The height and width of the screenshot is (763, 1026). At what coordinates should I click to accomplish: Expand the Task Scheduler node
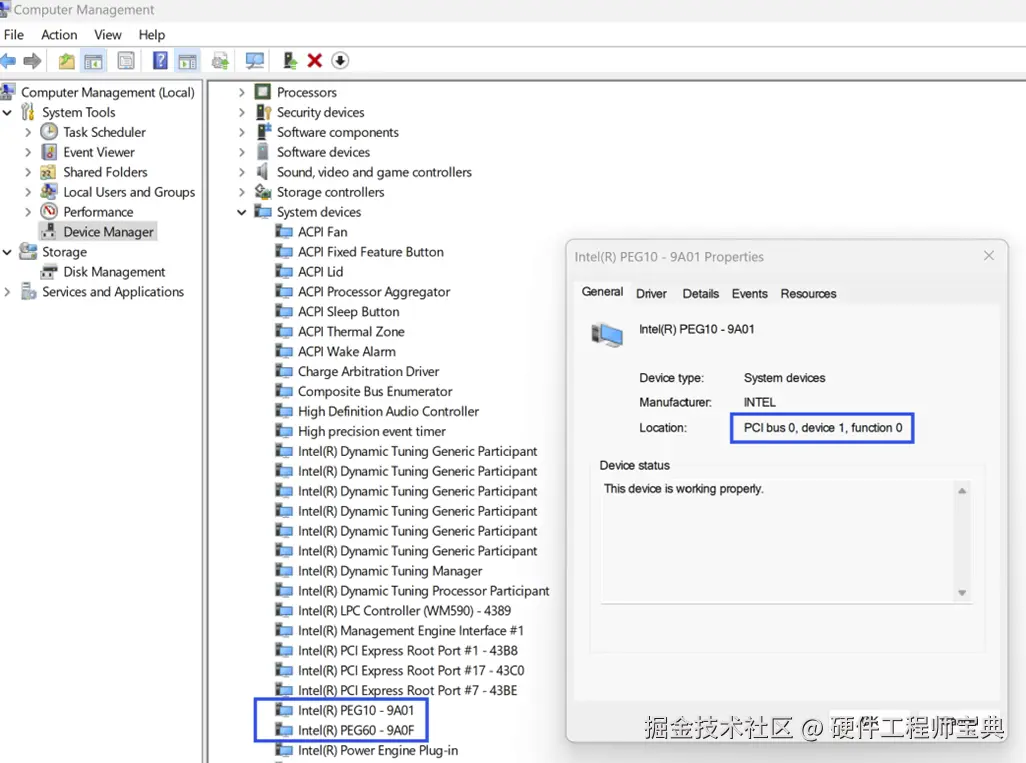point(28,132)
